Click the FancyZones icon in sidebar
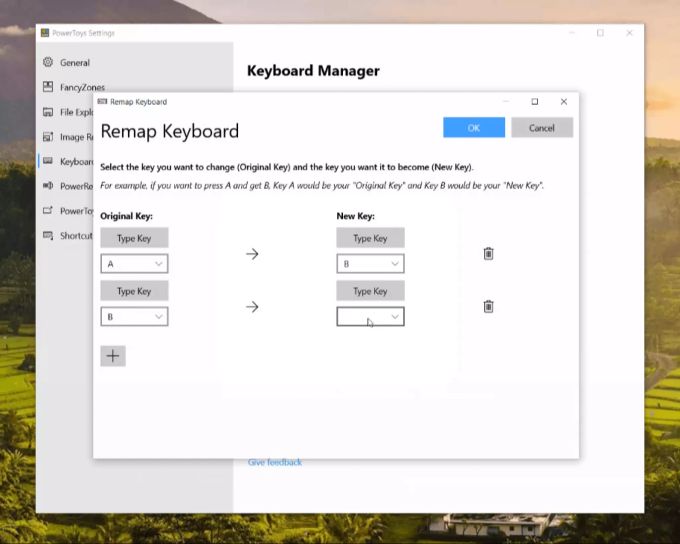This screenshot has height=544, width=680. [x=48, y=87]
